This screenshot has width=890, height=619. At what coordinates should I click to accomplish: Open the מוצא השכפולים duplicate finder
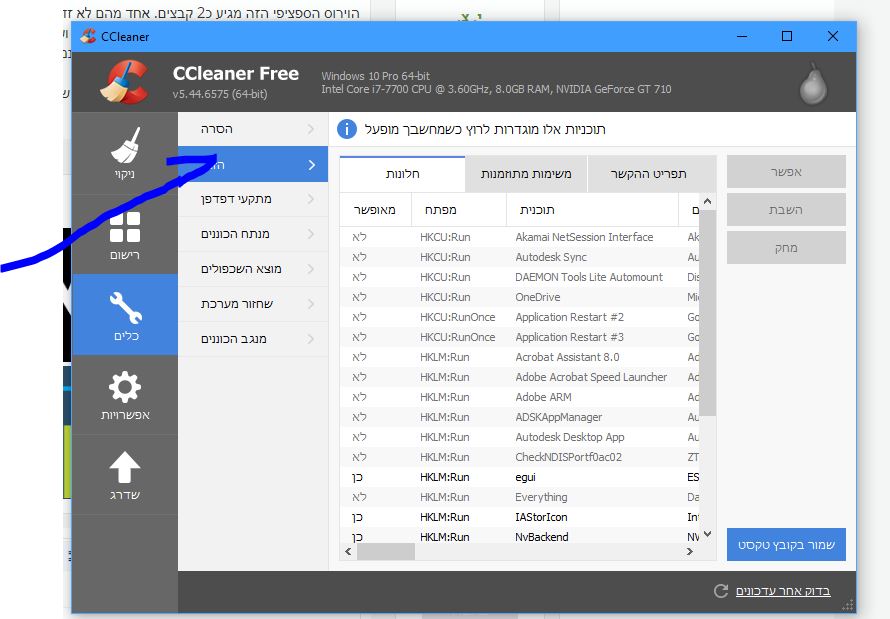click(253, 269)
